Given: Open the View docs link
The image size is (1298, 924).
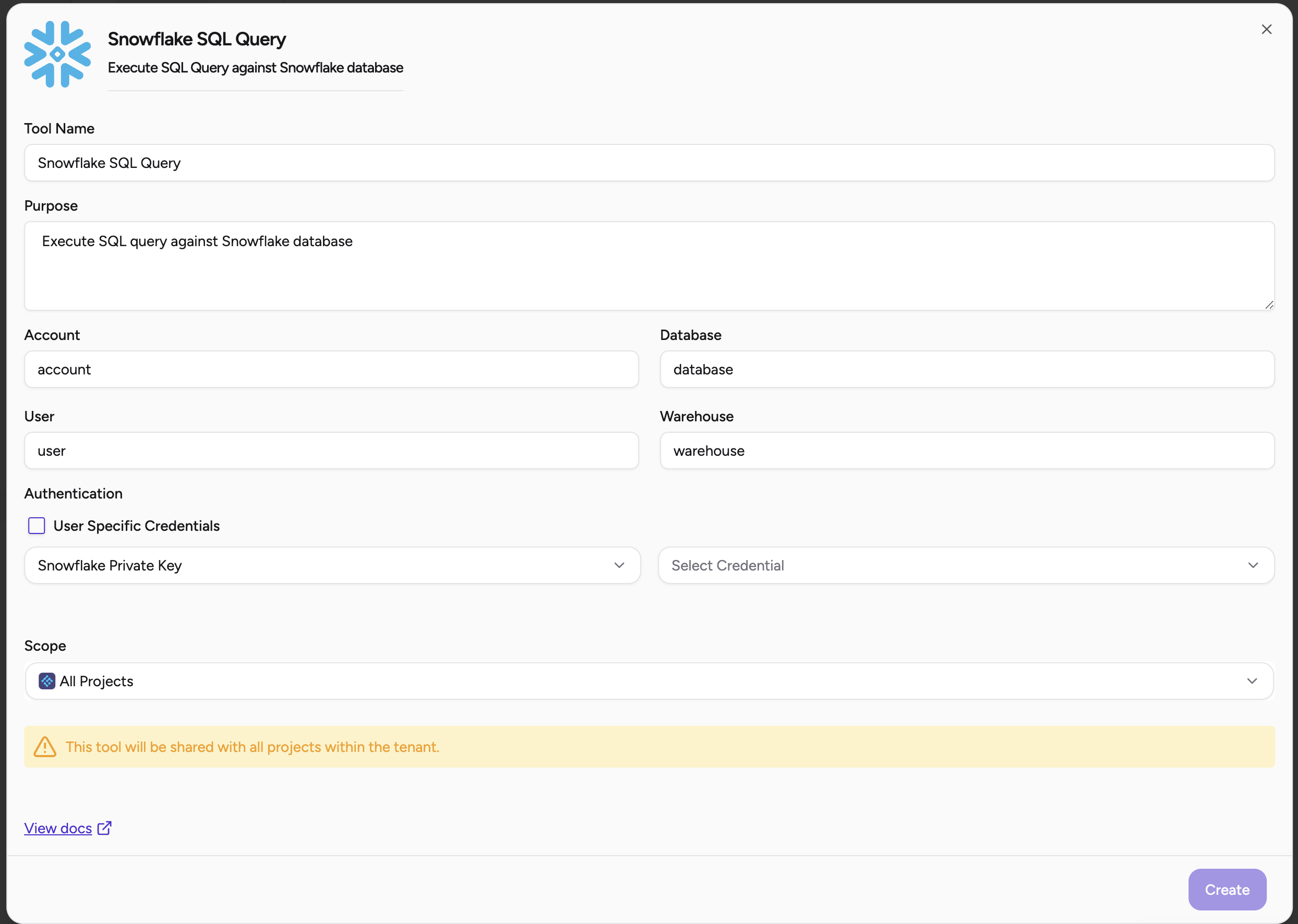Looking at the screenshot, I should (58, 829).
